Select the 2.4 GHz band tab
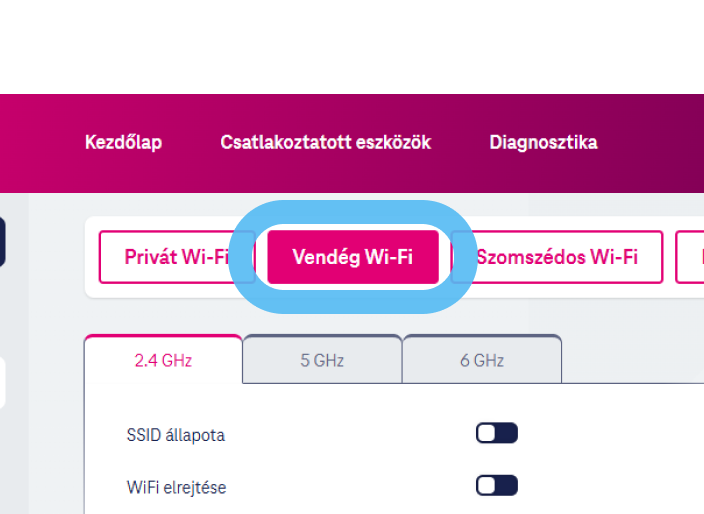This screenshot has height=514, width=704. pos(163,360)
